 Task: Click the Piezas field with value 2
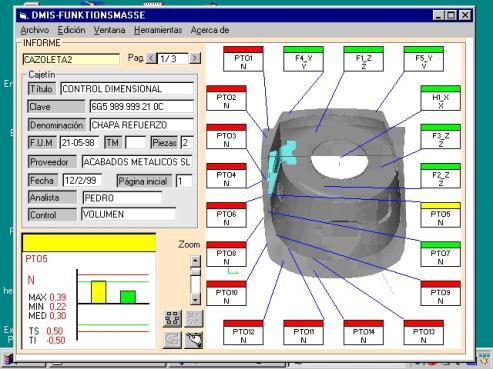[x=187, y=143]
